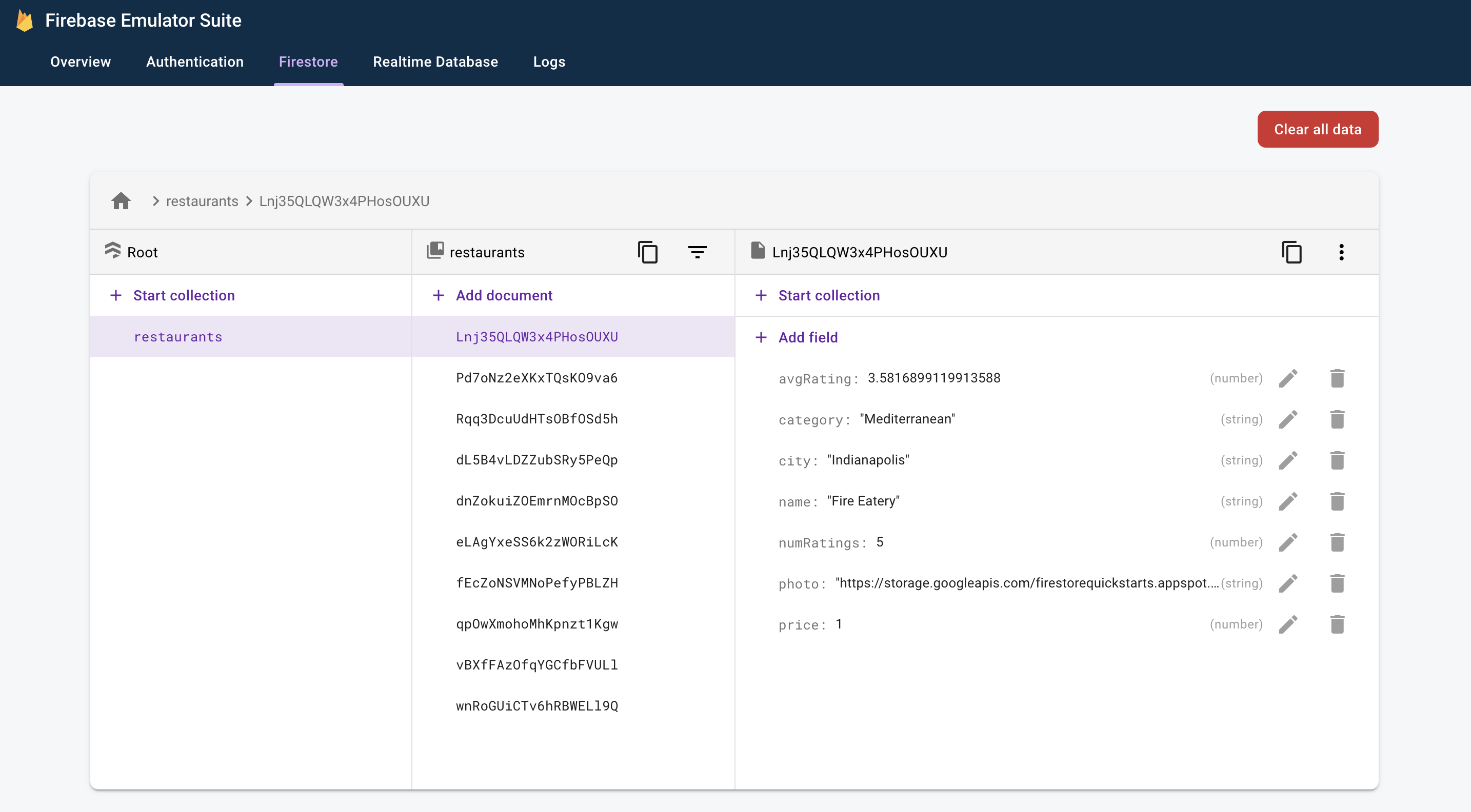Select the Firestore tab
The image size is (1471, 812).
[x=309, y=61]
